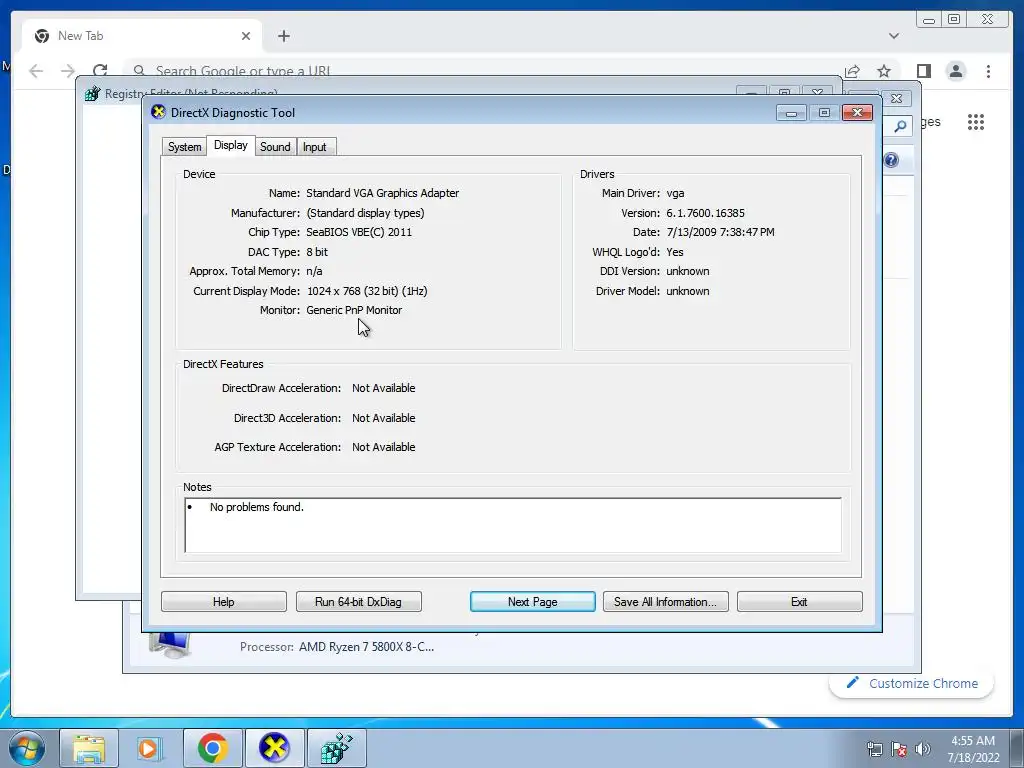Expand Chrome tab search chevron

click(x=894, y=36)
